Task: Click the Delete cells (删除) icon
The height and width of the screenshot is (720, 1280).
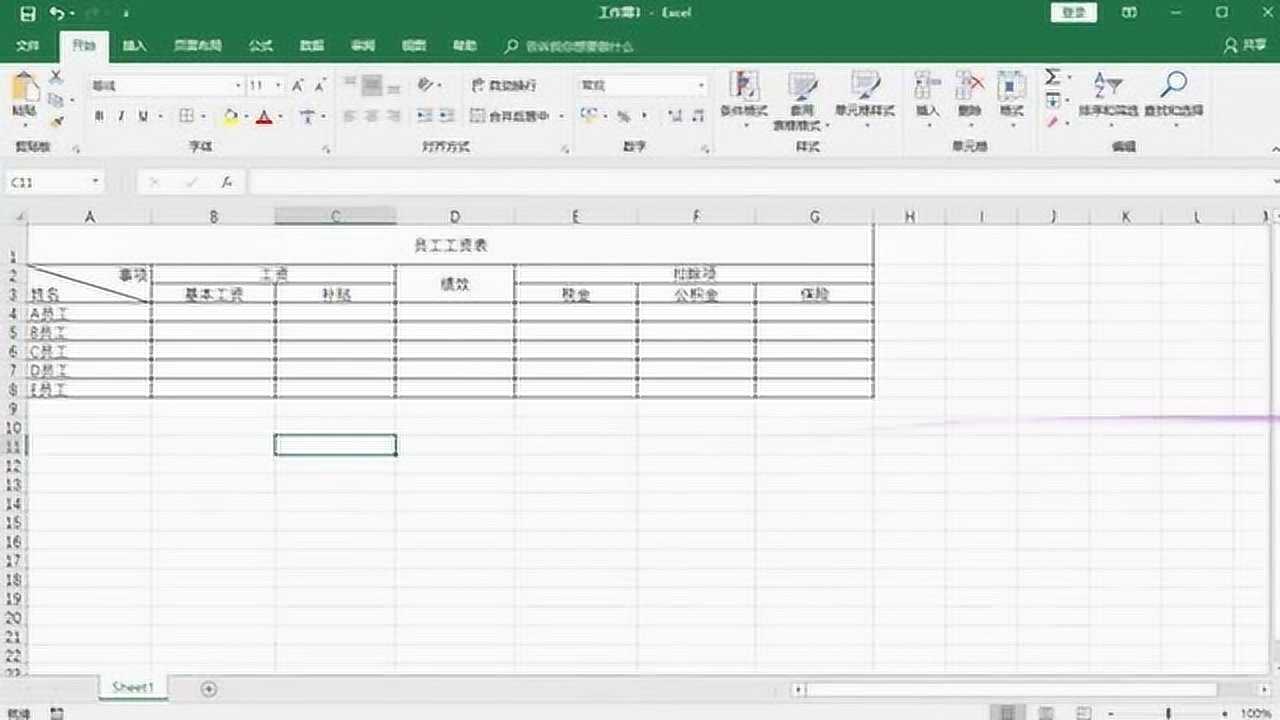Action: point(970,98)
